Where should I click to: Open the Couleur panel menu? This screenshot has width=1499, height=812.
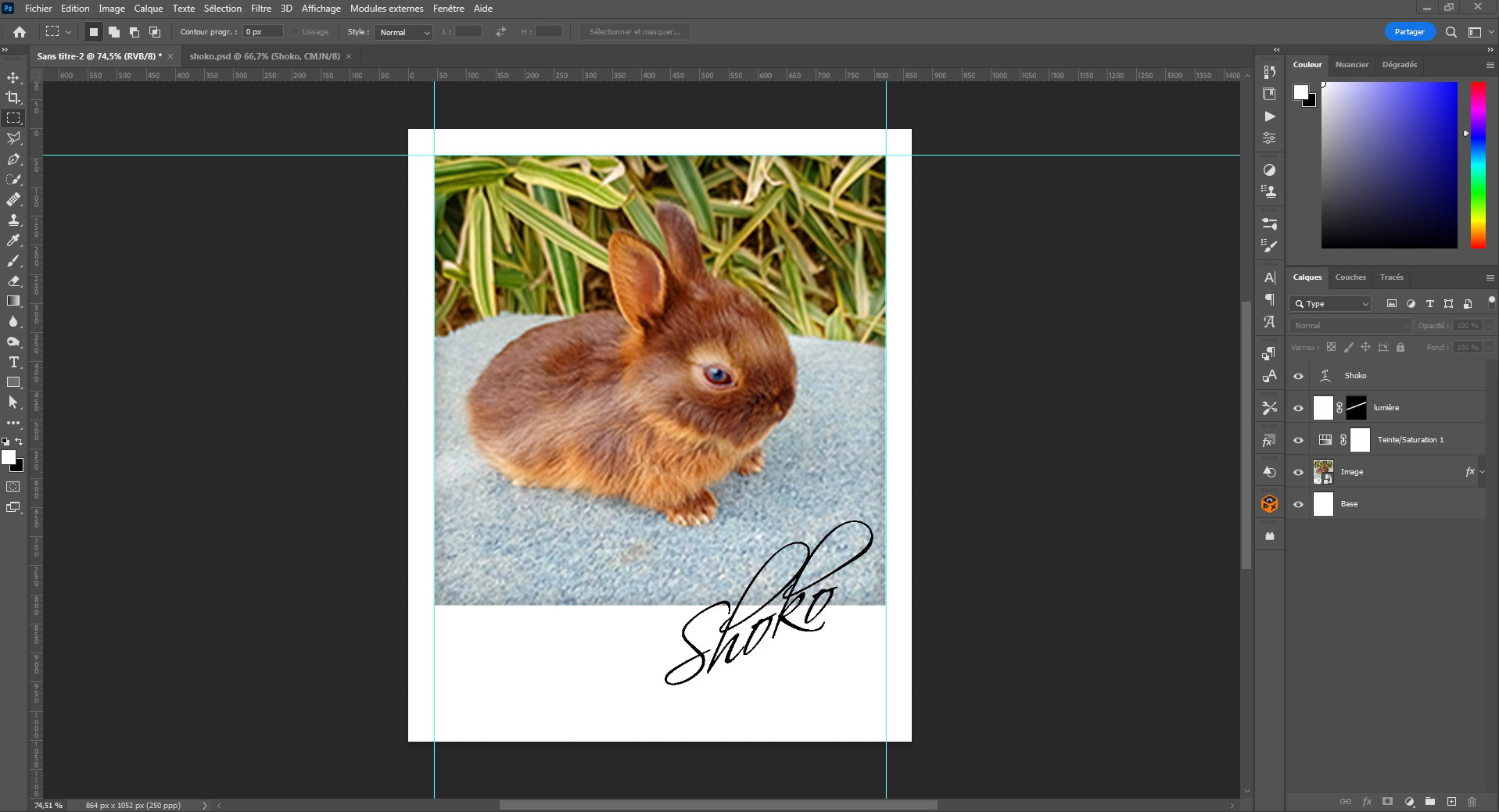pos(1490,65)
